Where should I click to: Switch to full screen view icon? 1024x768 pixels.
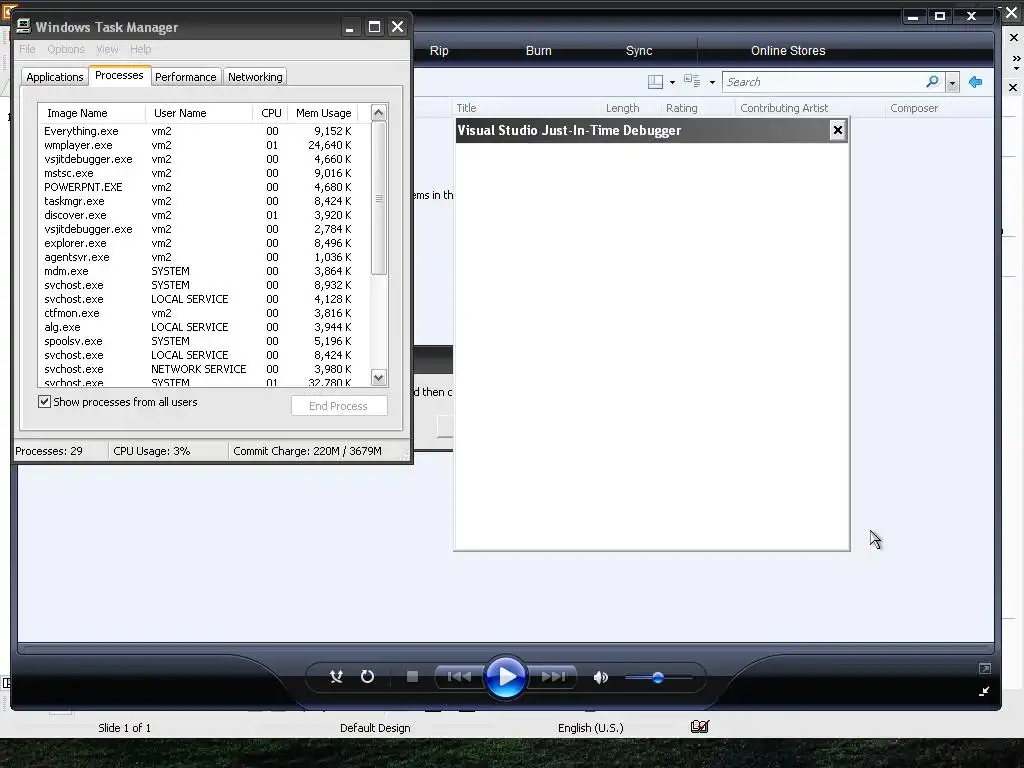pyautogui.click(x=985, y=668)
